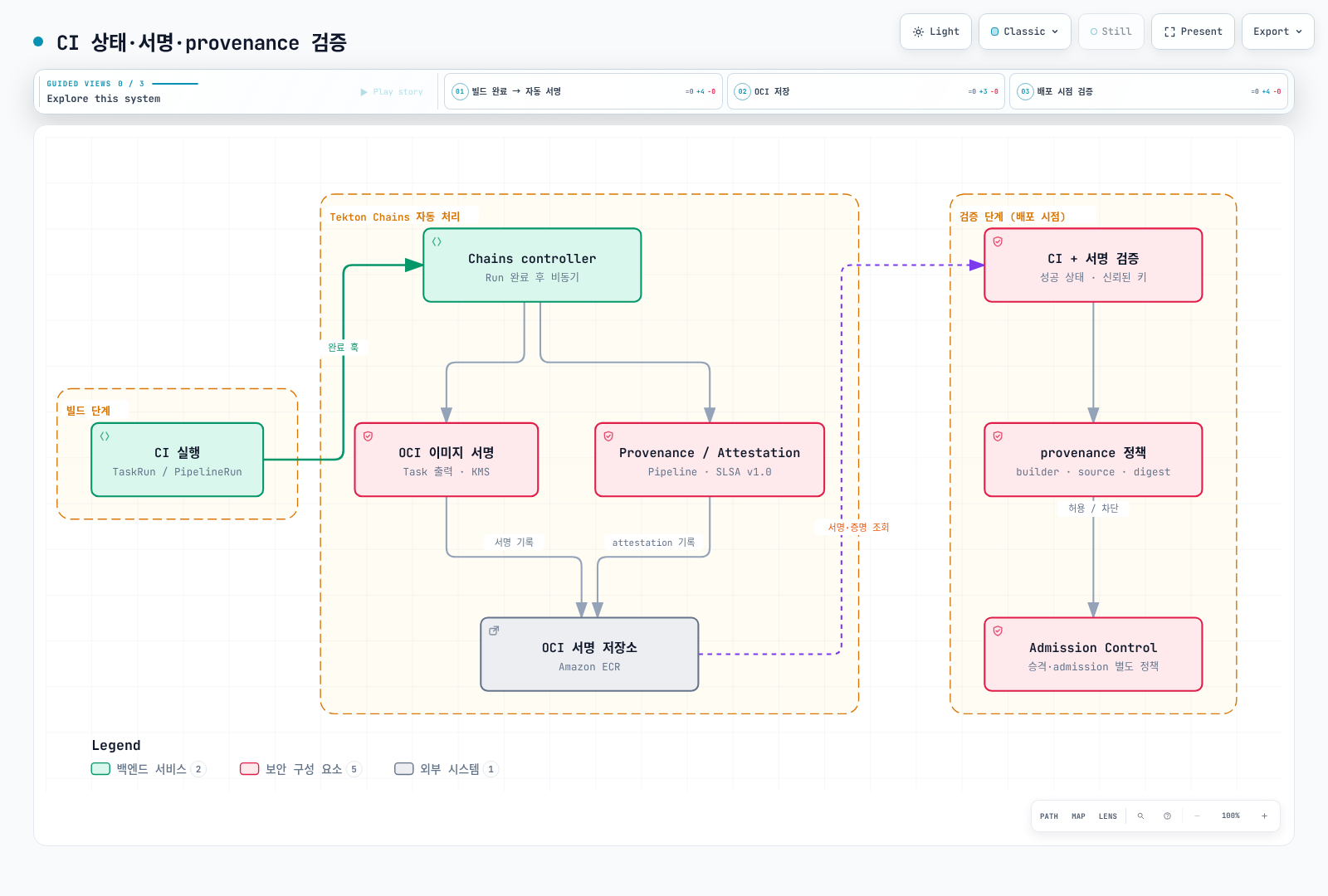Click the 완료 후 edge label
The image size is (1328, 896).
point(344,348)
